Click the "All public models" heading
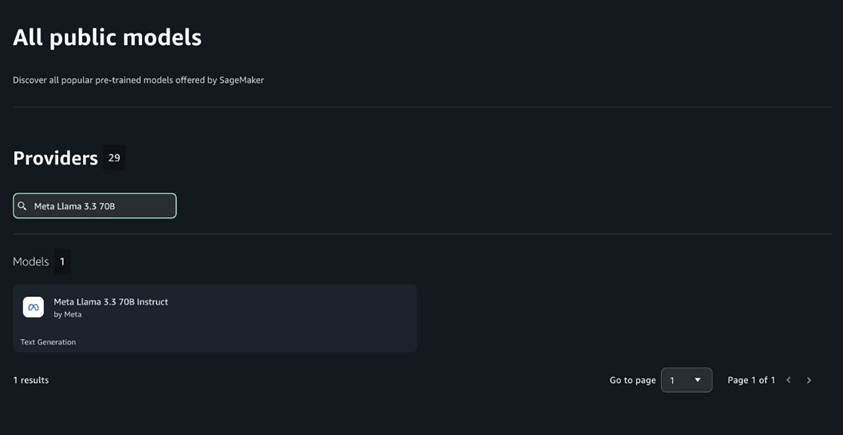This screenshot has width=843, height=435. [107, 38]
